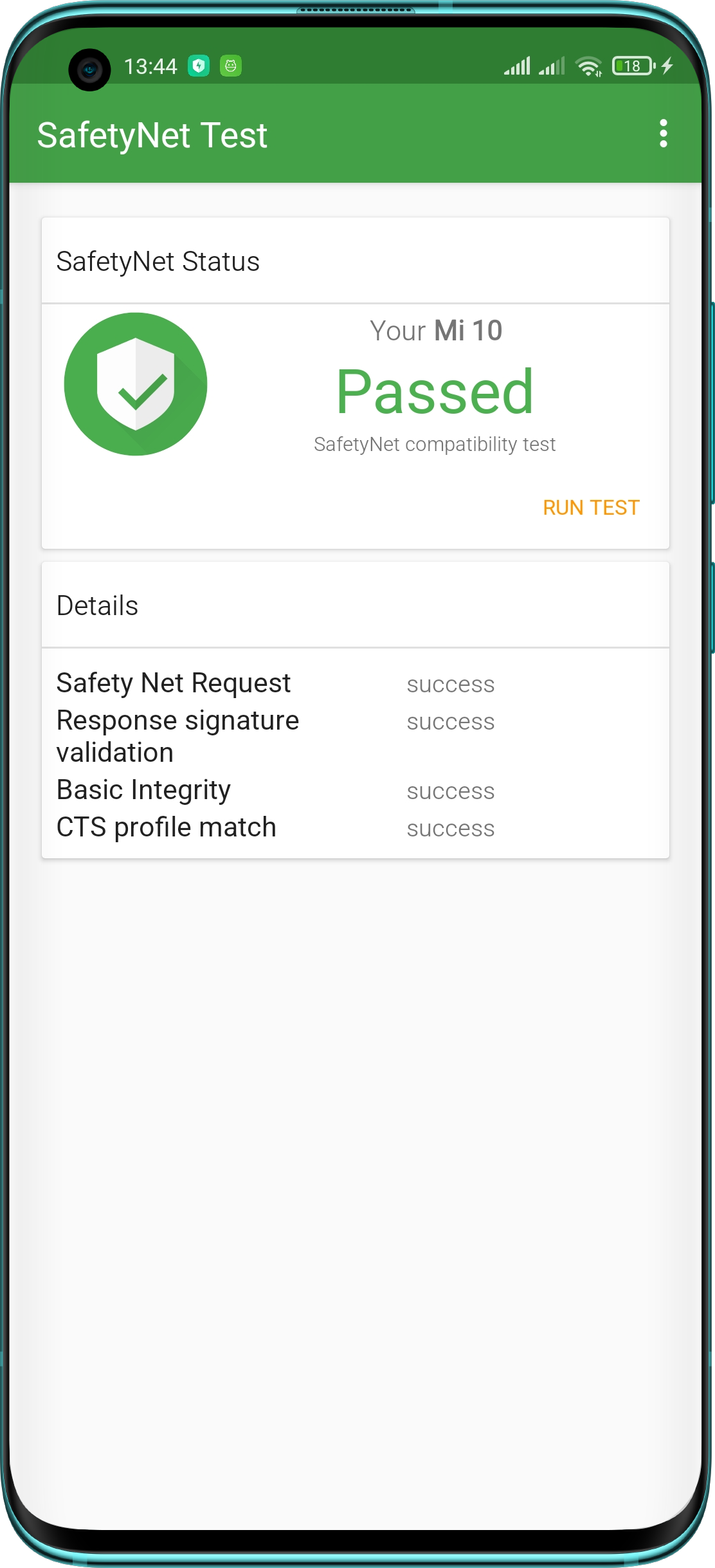The image size is (715, 1568).
Task: Tap the Wi-Fi status icon
Action: (588, 66)
